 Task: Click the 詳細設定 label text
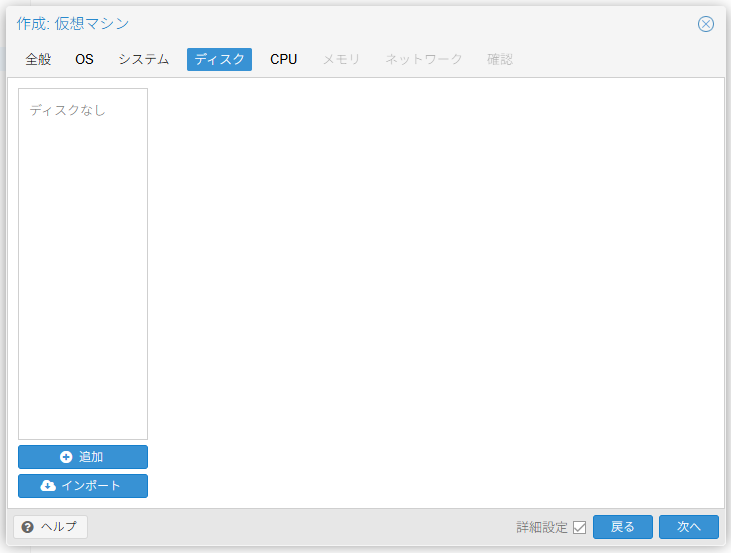point(541,527)
